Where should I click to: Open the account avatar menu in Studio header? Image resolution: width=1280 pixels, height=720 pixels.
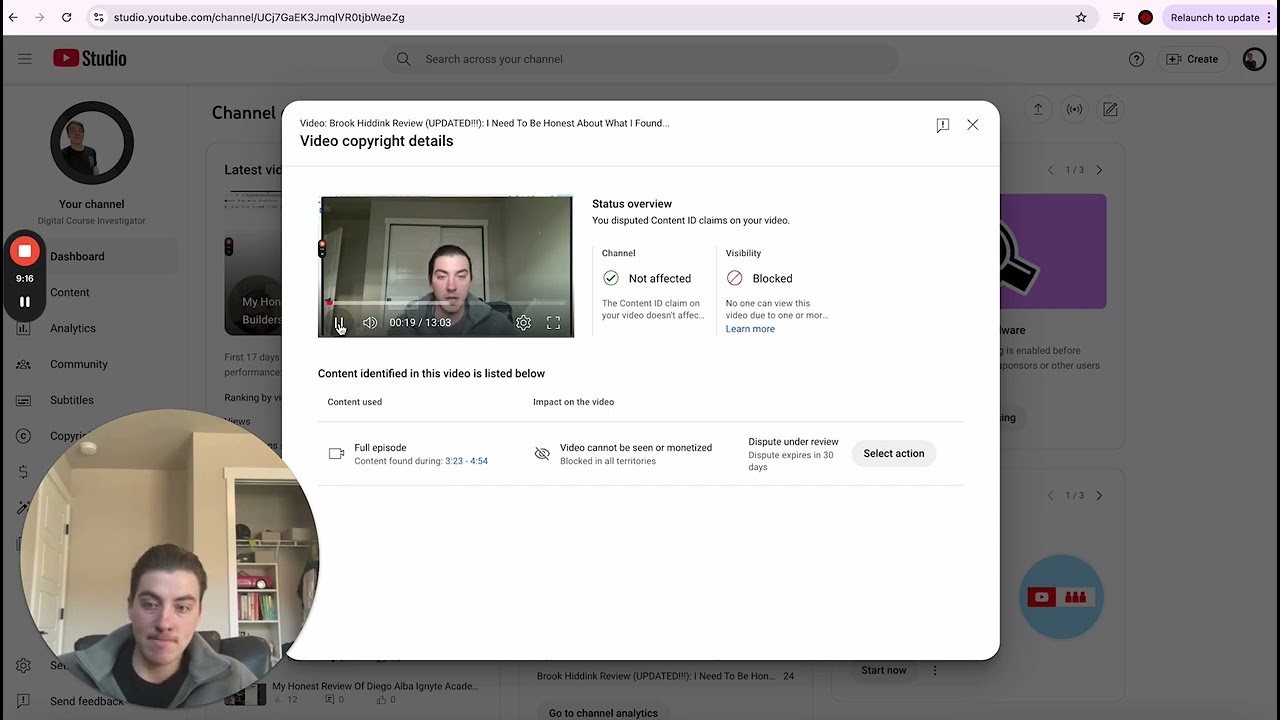tap(1254, 59)
